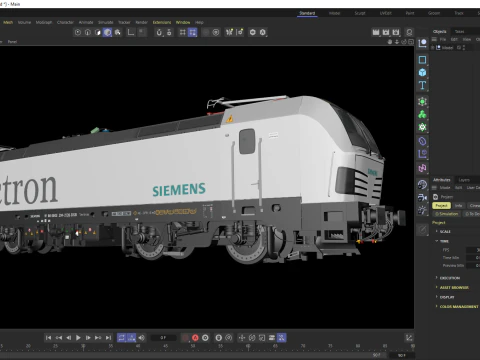The height and width of the screenshot is (360, 480).
Task: Click the purple Deformer bend icon
Action: coord(422,154)
